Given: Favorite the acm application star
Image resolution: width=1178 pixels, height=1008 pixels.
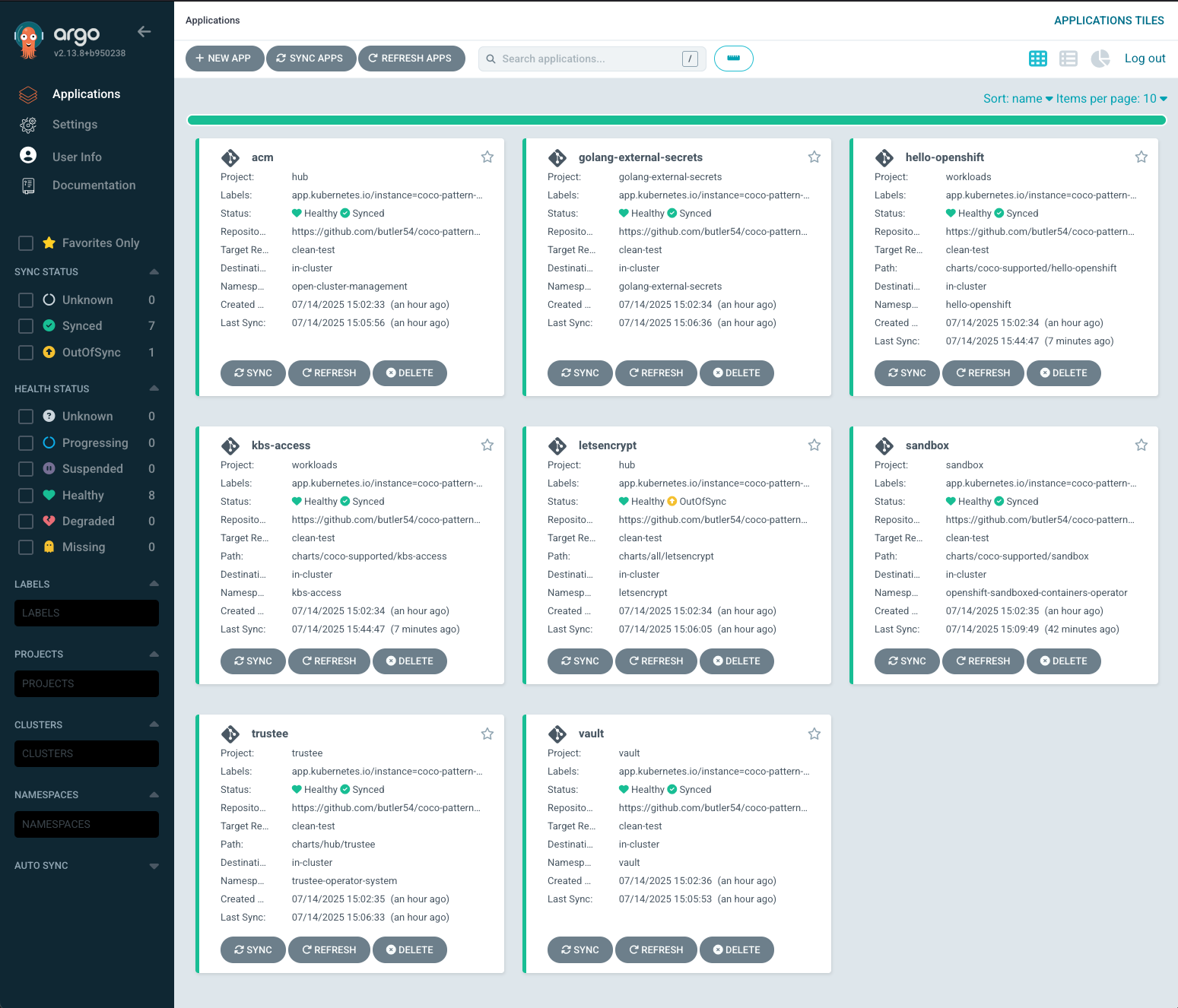Looking at the screenshot, I should click(487, 157).
